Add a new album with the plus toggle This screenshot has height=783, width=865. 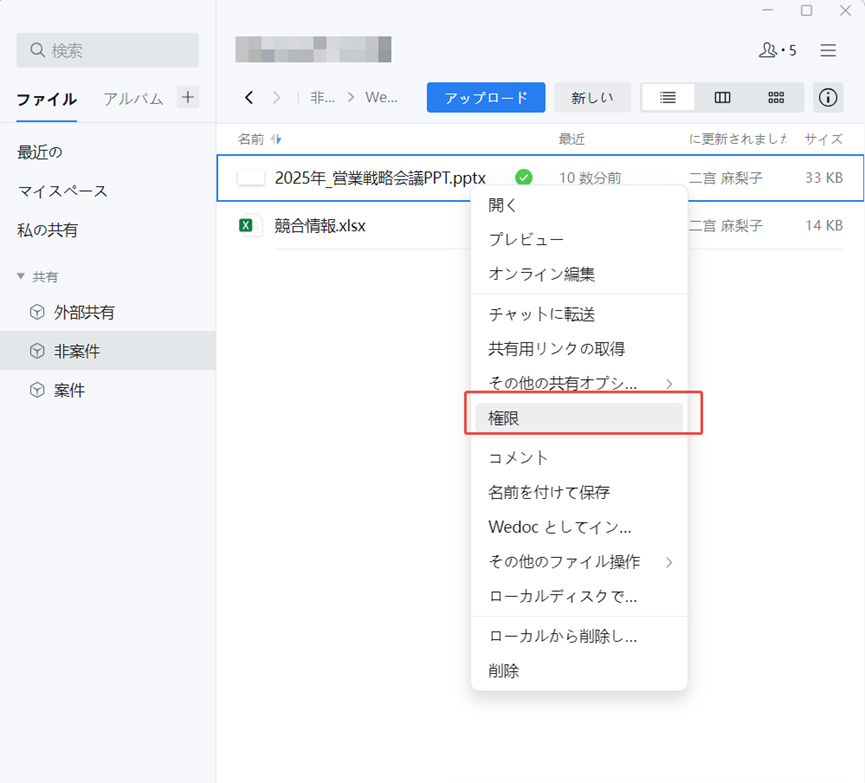[187, 97]
